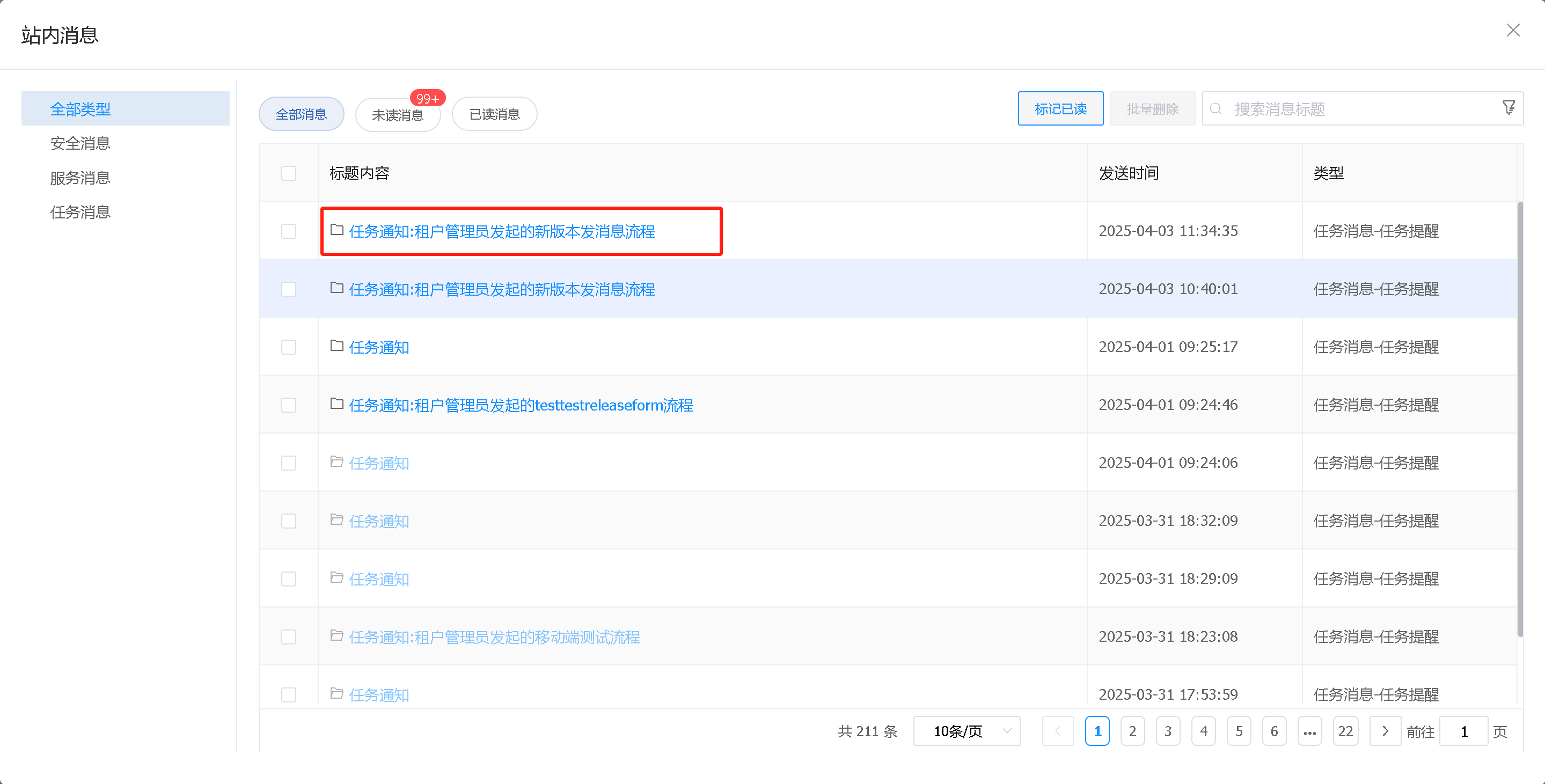This screenshot has height=784, width=1545.
Task: Toggle the select-all header checkbox
Action: 289,173
